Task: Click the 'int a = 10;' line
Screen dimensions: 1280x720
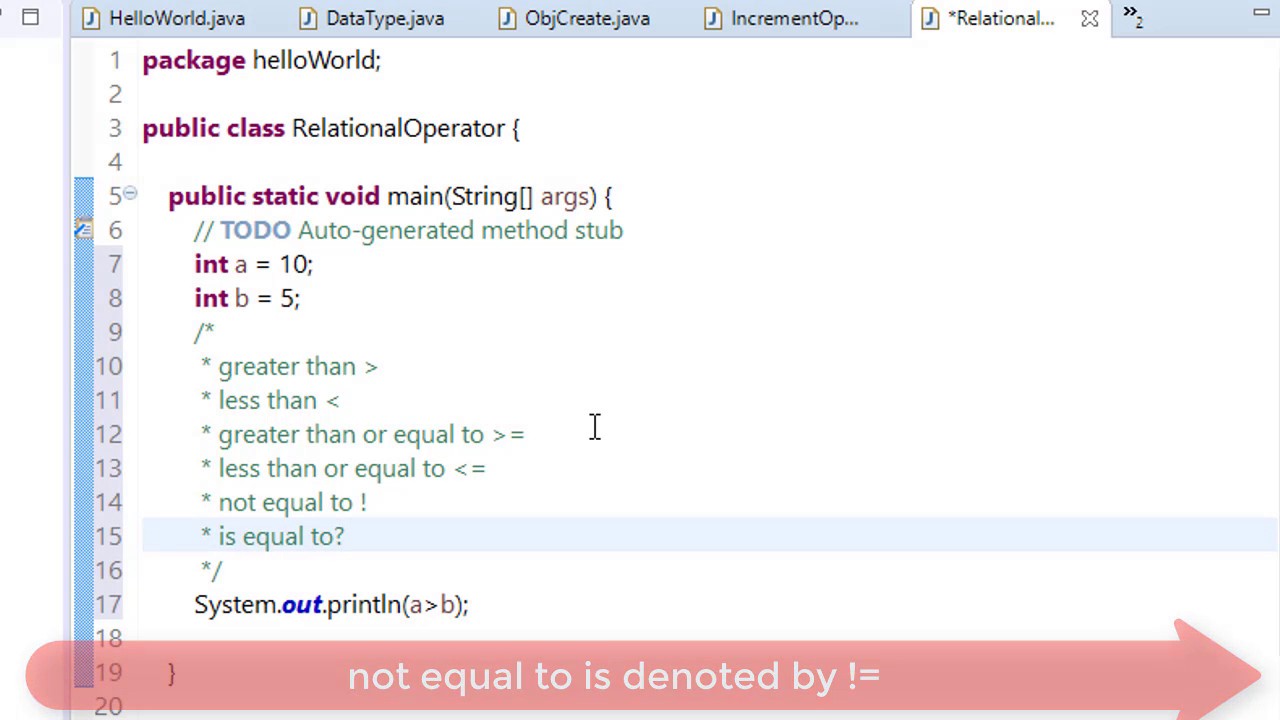Action: click(x=253, y=265)
